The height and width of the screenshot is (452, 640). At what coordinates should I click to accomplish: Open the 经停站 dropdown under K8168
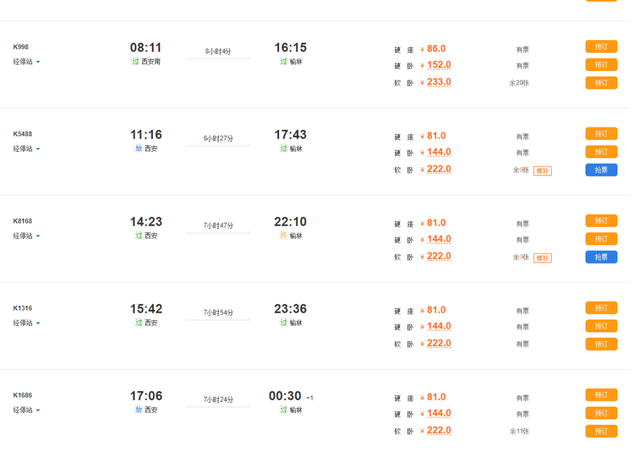point(27,236)
